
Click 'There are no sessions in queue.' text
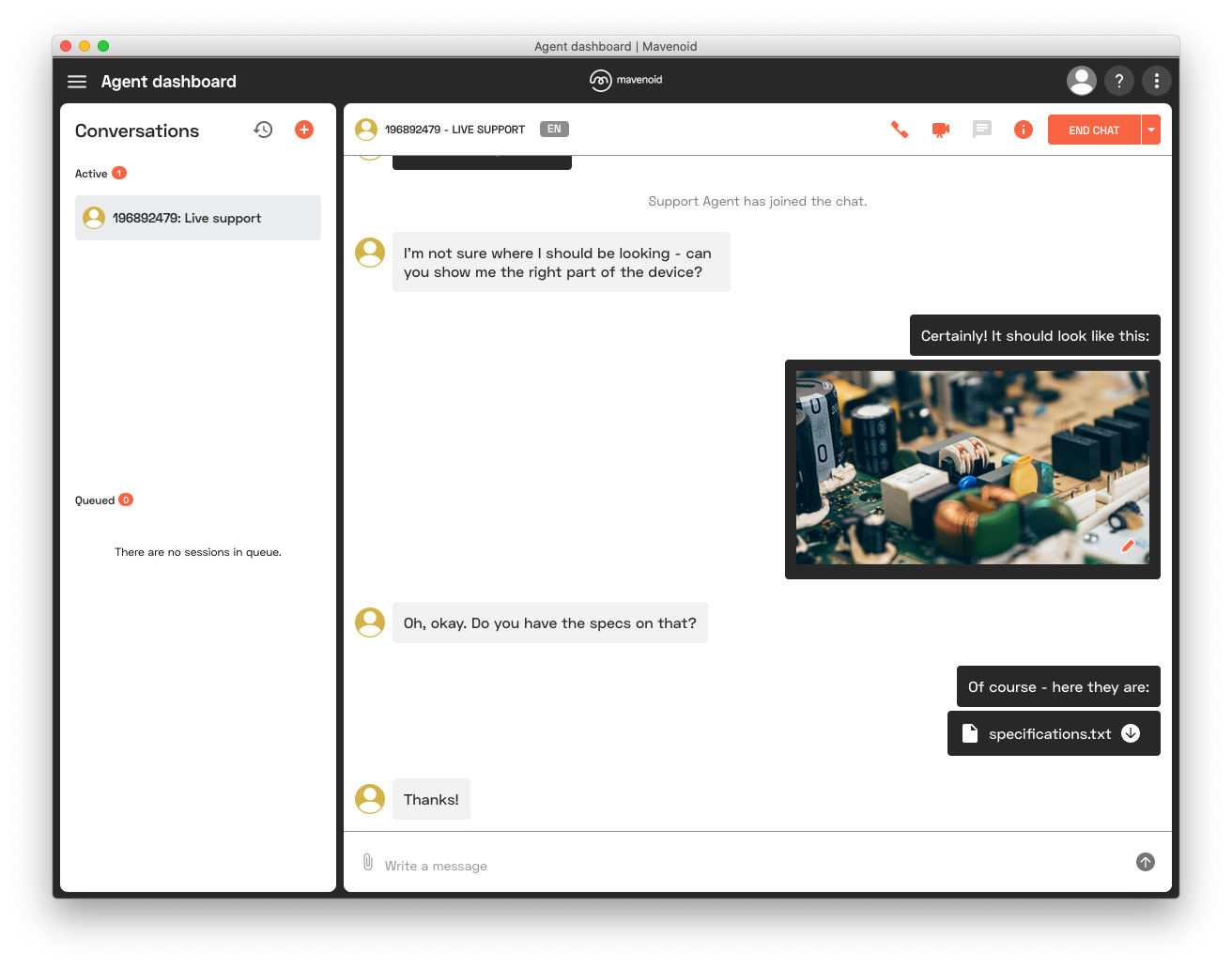(x=198, y=552)
